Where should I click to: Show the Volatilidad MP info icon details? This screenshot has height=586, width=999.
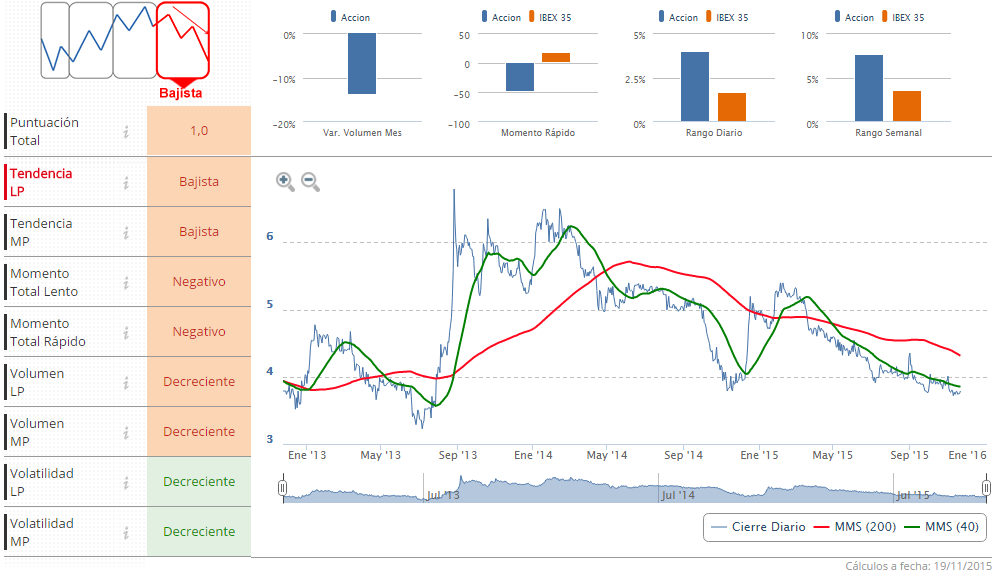click(127, 532)
